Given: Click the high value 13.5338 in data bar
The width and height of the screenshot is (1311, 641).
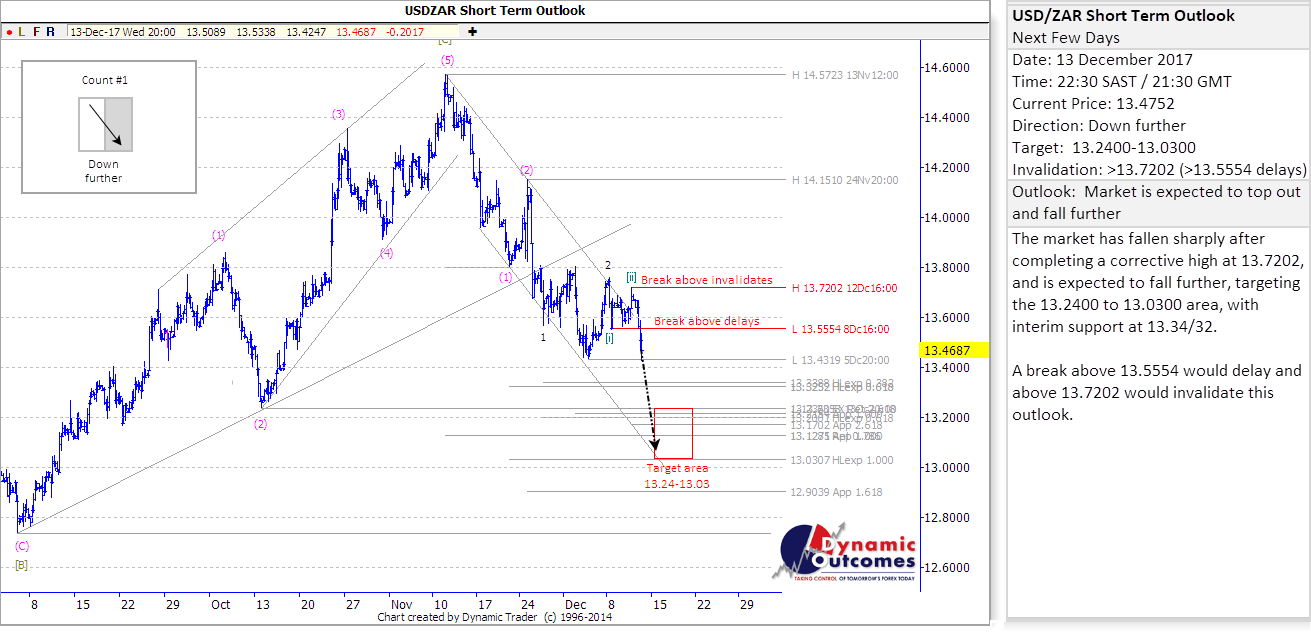Looking at the screenshot, I should pos(257,32).
